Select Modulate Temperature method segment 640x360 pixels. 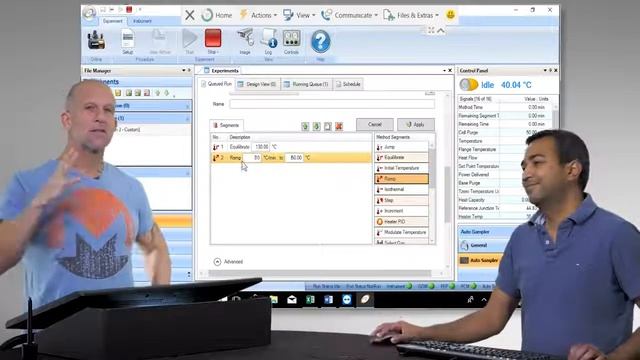[x=401, y=232]
